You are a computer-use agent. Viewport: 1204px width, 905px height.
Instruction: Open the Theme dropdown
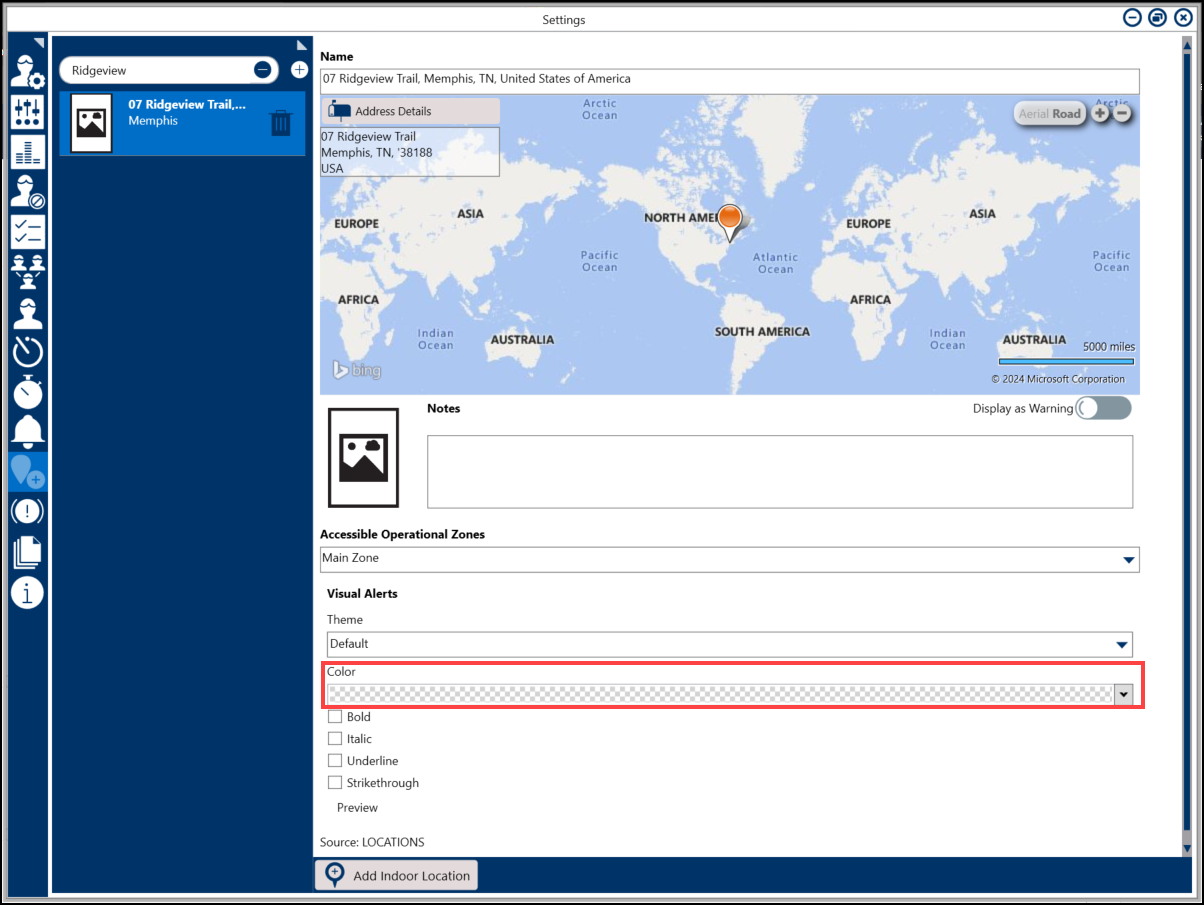1122,644
